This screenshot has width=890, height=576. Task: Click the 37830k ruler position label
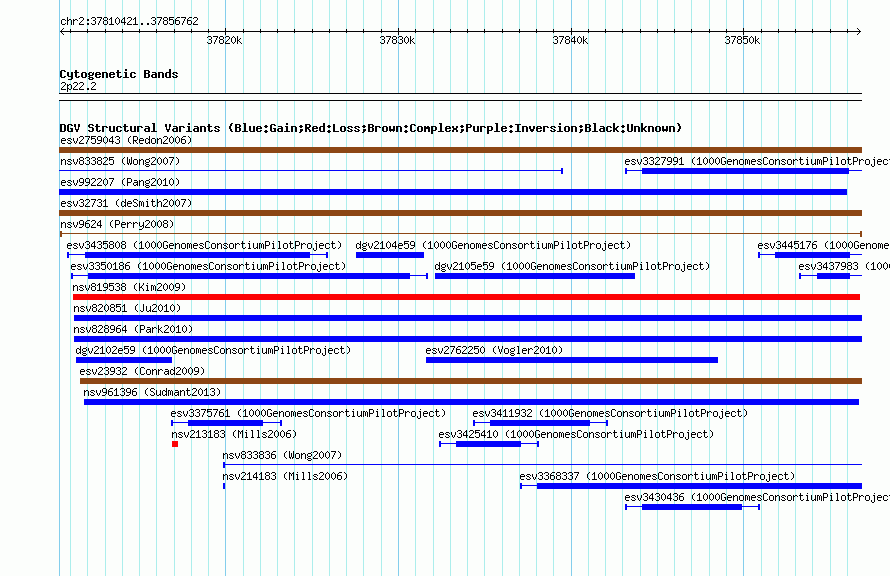tap(397, 40)
